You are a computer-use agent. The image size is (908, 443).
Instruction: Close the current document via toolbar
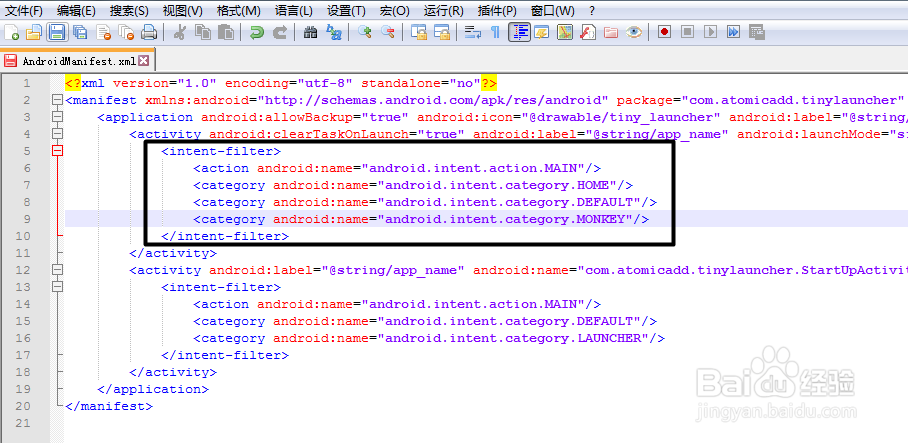104,32
